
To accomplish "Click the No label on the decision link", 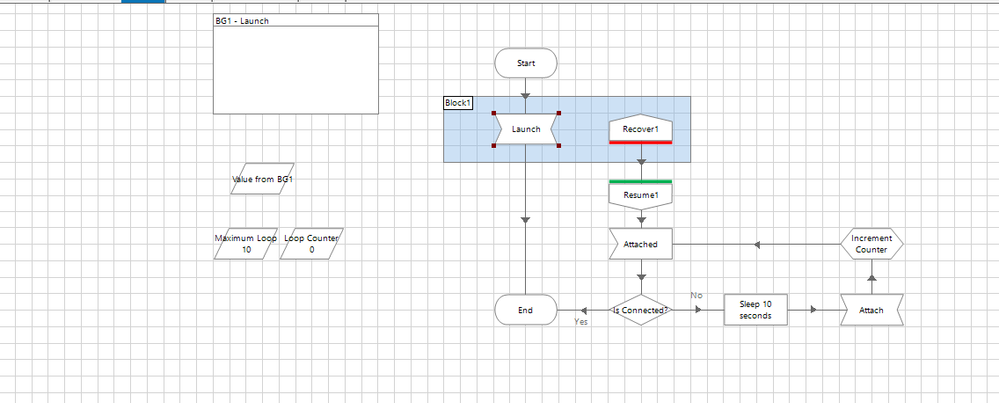I will pyautogui.click(x=696, y=295).
